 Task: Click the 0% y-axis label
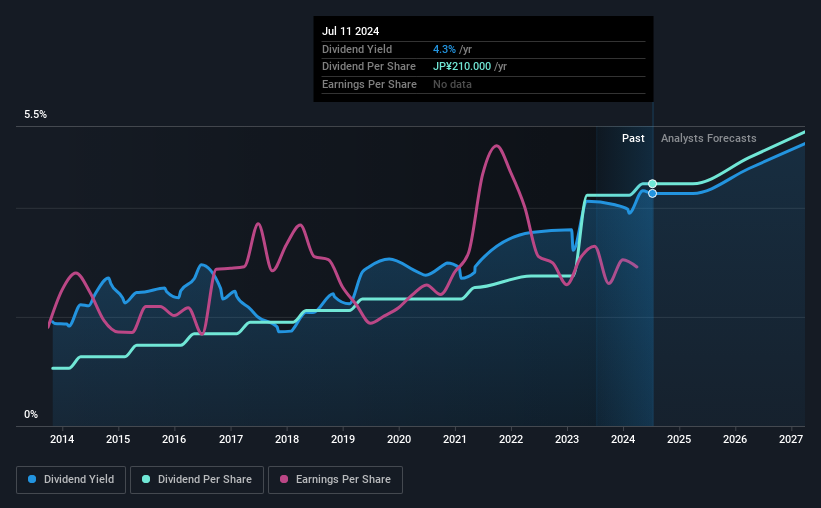pyautogui.click(x=31, y=414)
